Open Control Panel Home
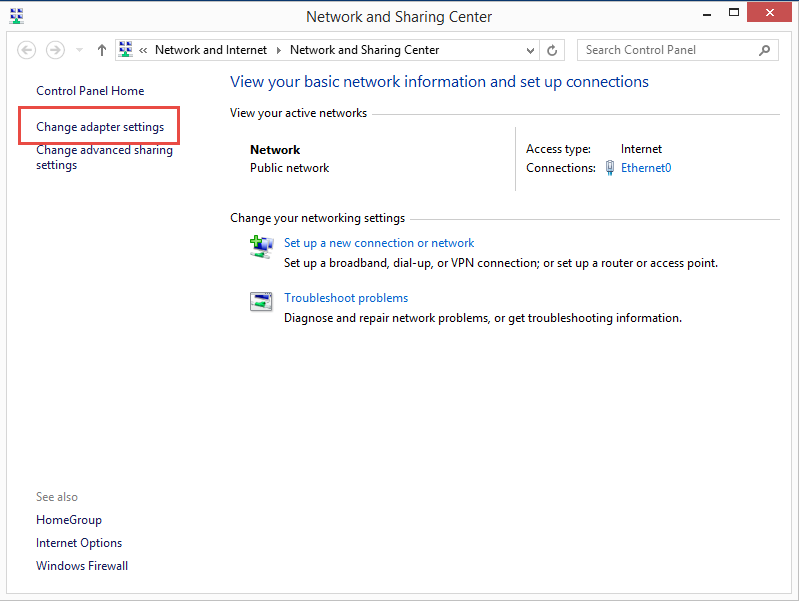Viewport: 799px width, 601px height. [90, 91]
